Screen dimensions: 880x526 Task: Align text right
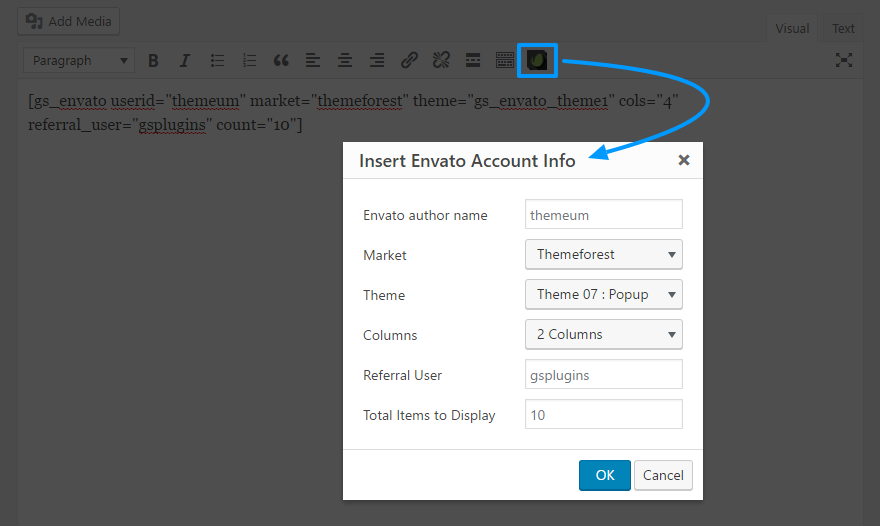click(377, 61)
